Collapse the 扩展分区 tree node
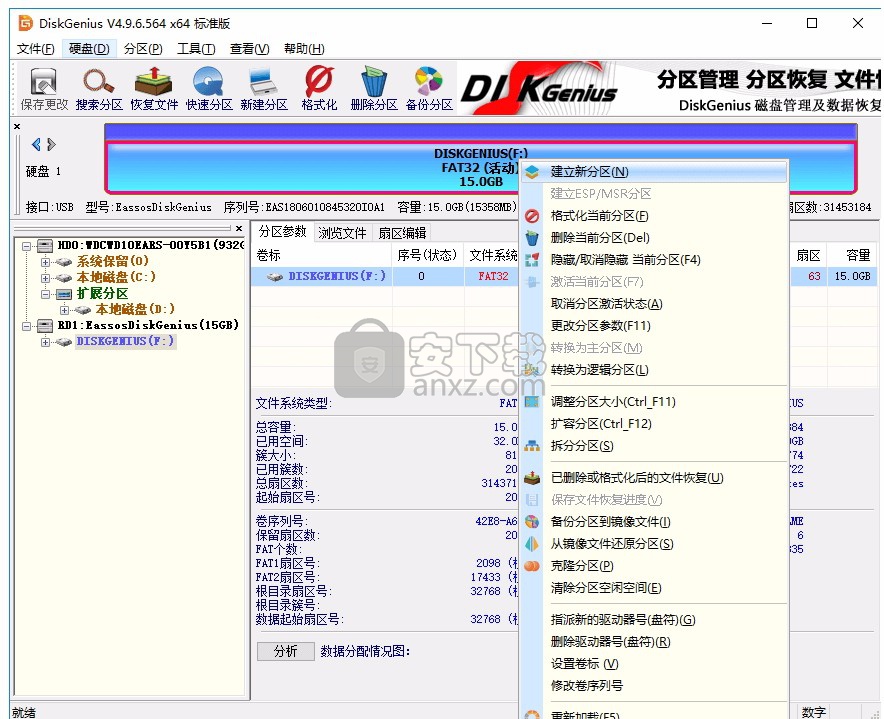 (45, 294)
